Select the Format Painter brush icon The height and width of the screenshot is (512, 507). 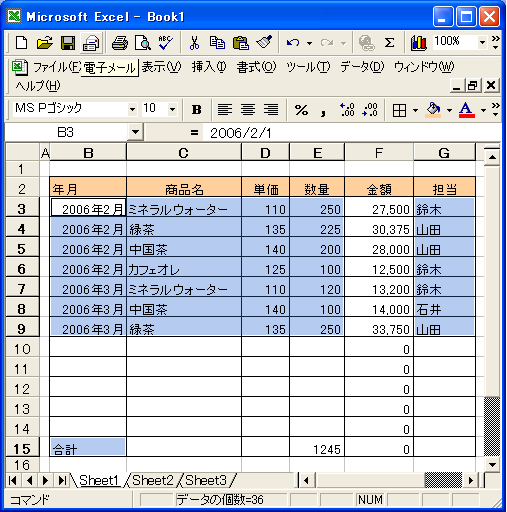(264, 43)
